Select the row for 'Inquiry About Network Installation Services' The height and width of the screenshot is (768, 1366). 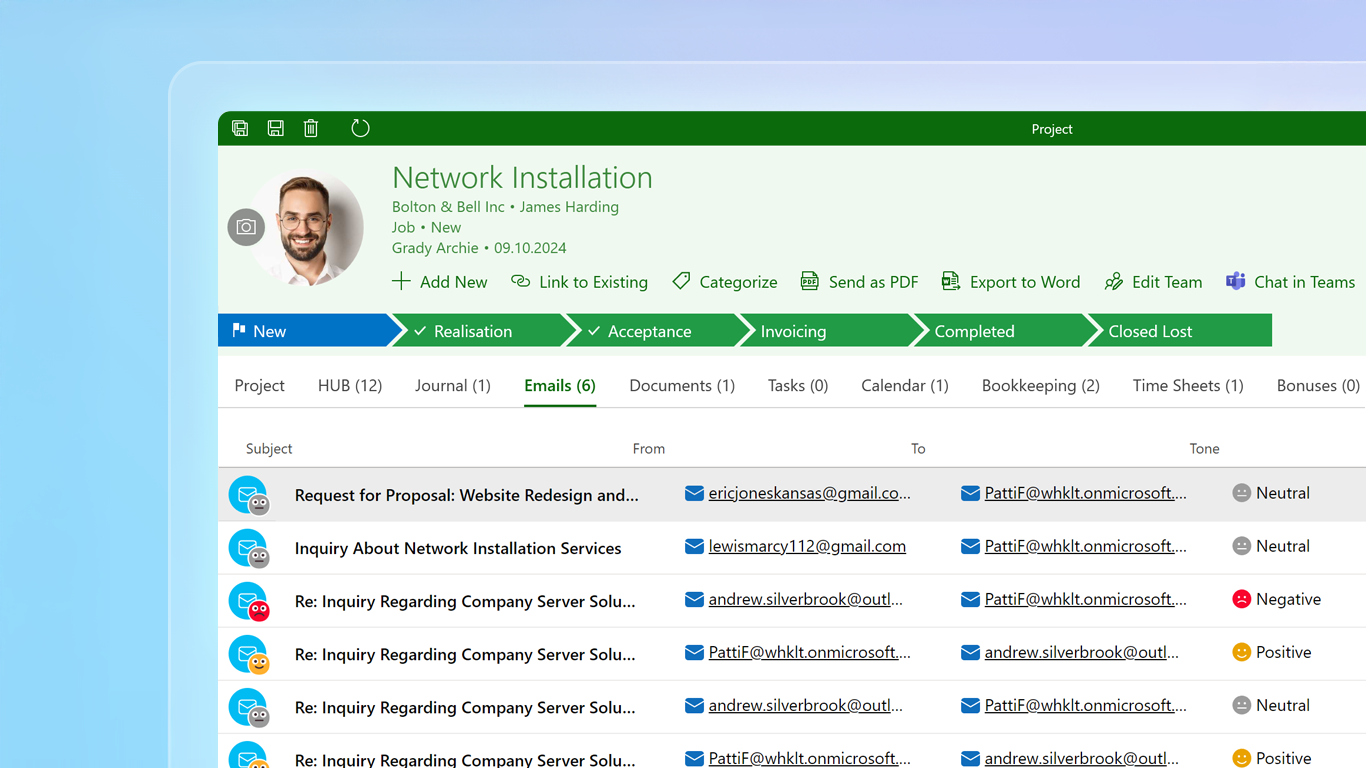tap(459, 548)
